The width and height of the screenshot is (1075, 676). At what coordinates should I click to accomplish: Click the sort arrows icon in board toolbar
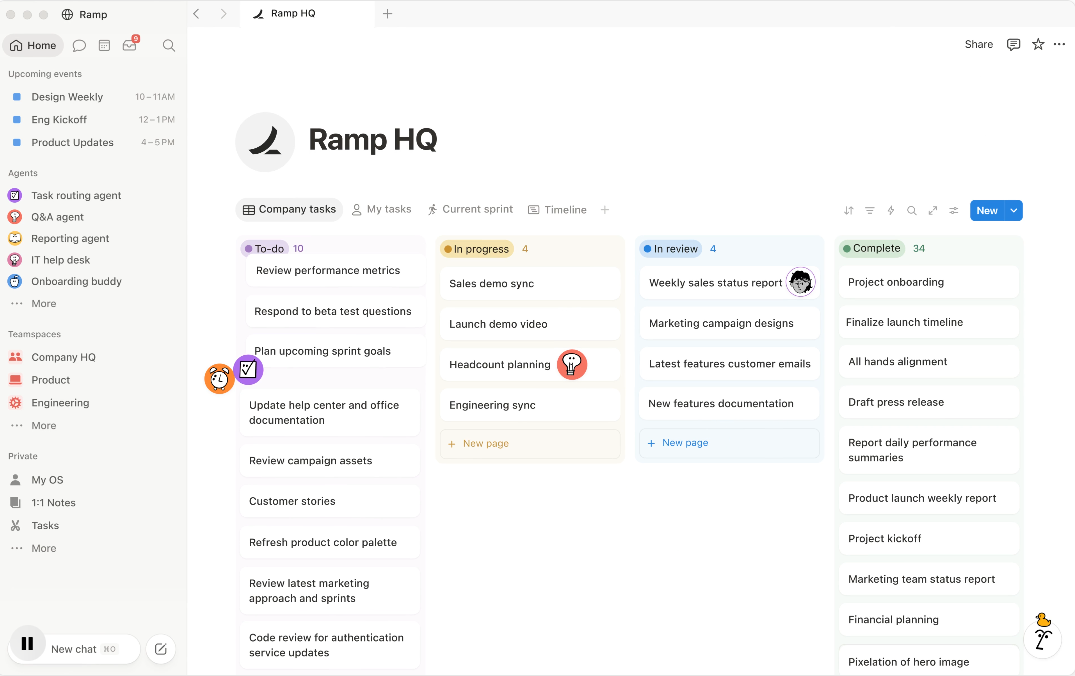click(x=849, y=210)
